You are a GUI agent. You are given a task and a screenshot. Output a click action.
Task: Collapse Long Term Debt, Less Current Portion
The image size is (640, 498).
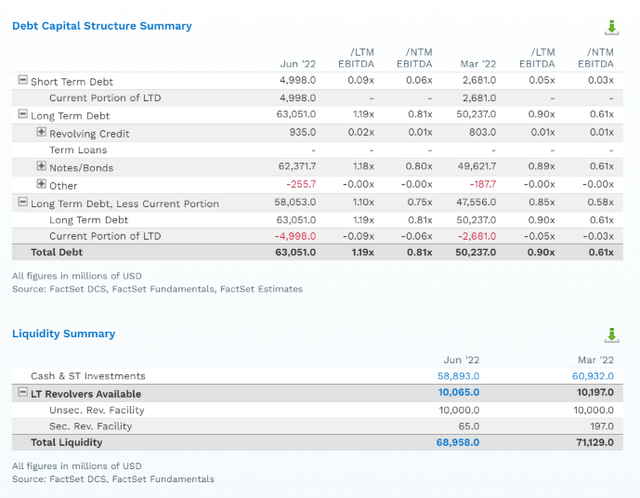tap(23, 202)
